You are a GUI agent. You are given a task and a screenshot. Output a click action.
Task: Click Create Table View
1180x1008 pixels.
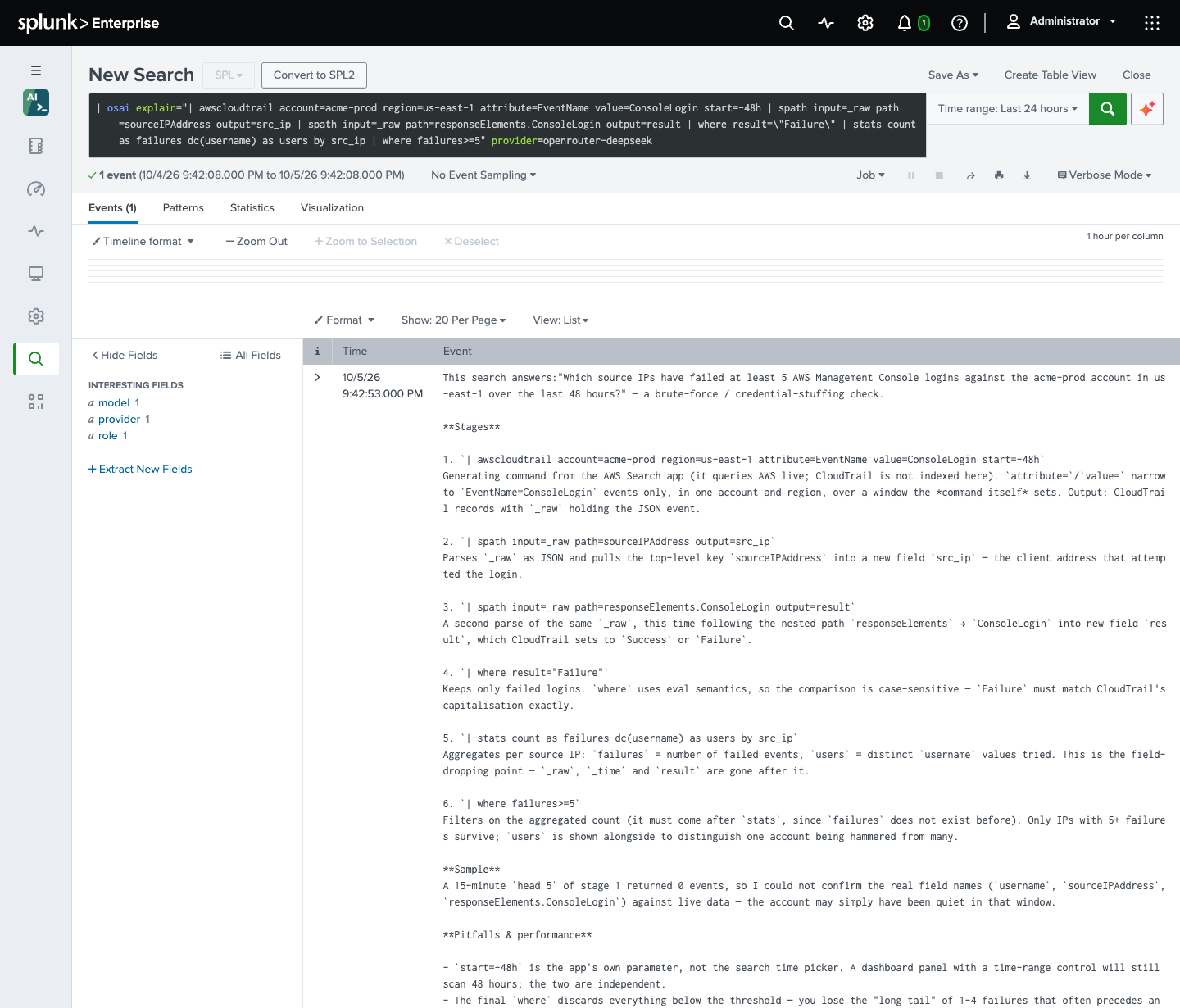click(1050, 75)
